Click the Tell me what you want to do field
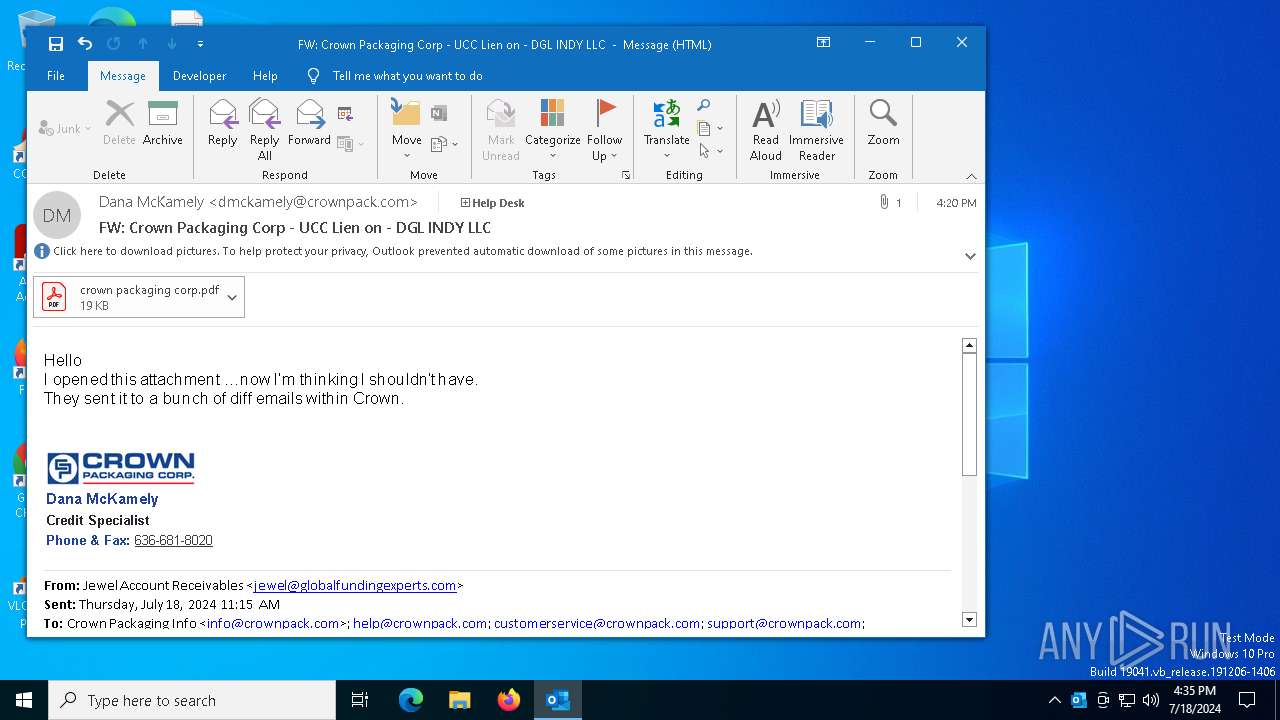Viewport: 1280px width, 720px height. coord(407,76)
